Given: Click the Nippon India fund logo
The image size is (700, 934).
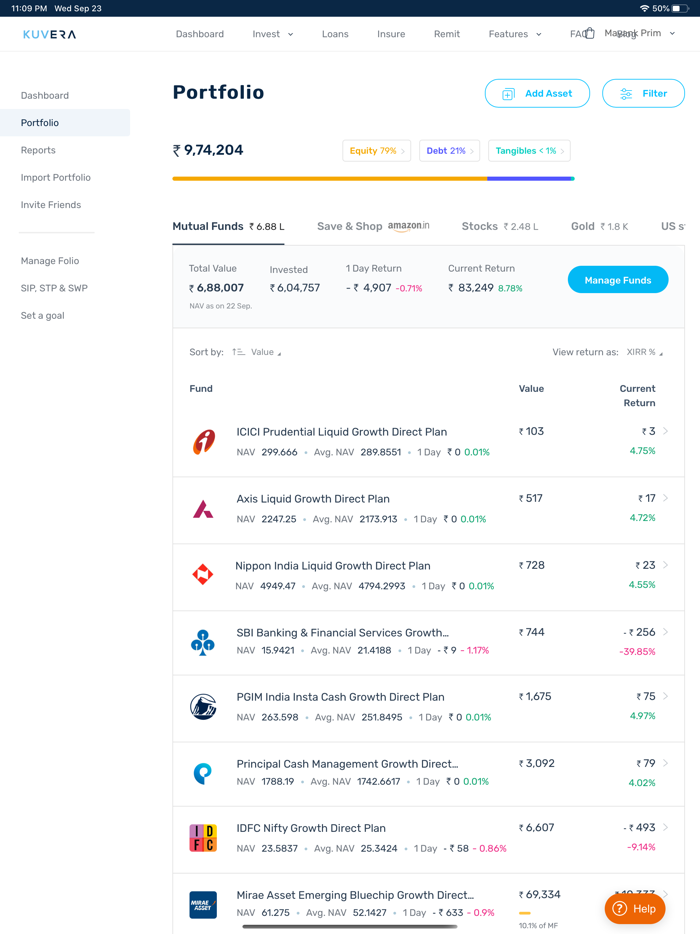Looking at the screenshot, I should pos(203,574).
